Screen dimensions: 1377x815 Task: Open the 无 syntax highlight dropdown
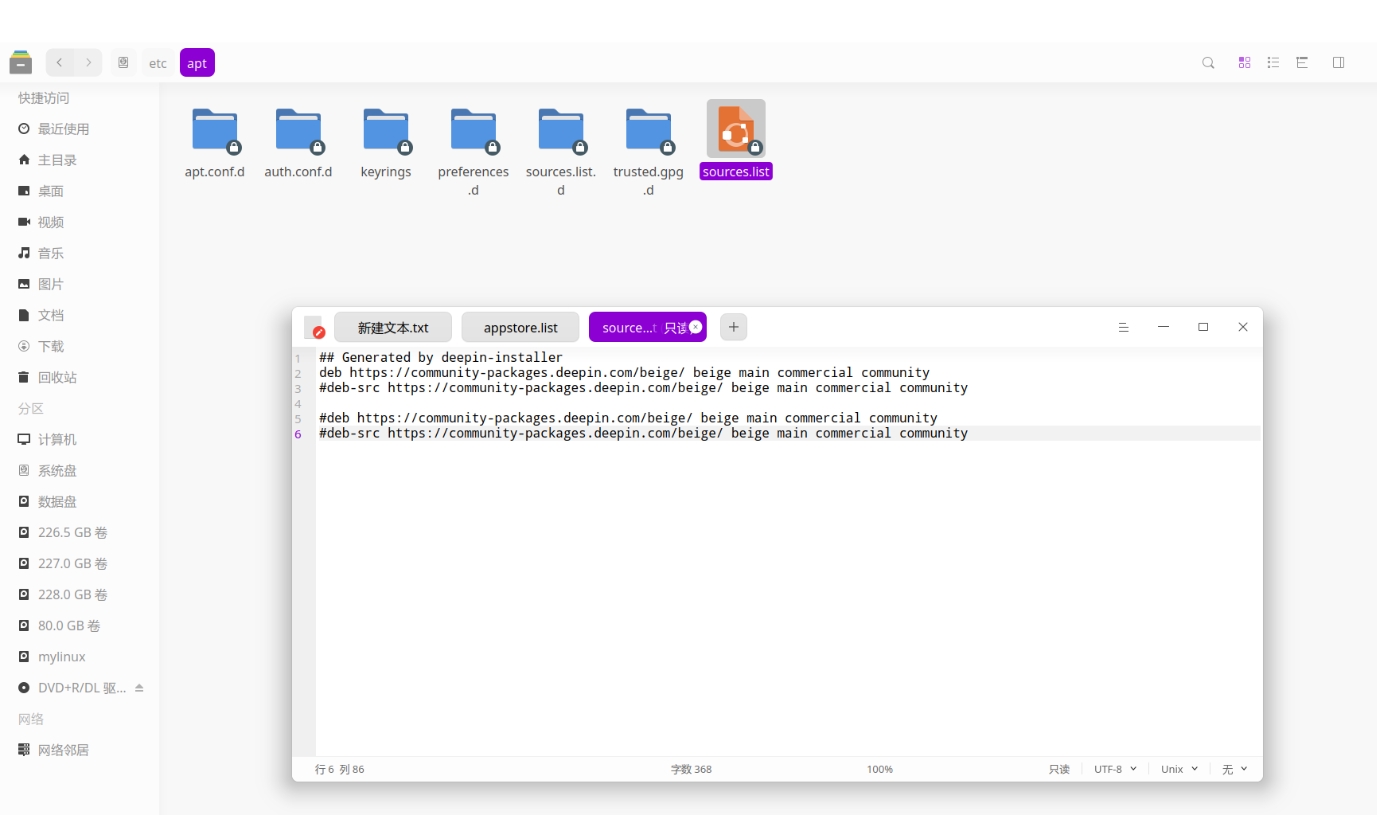tap(1235, 769)
